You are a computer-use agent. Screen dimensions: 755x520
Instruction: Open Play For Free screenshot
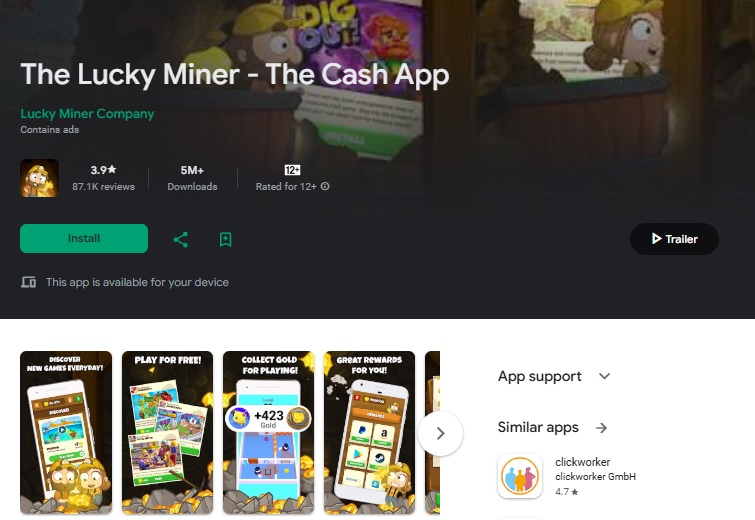pos(167,432)
